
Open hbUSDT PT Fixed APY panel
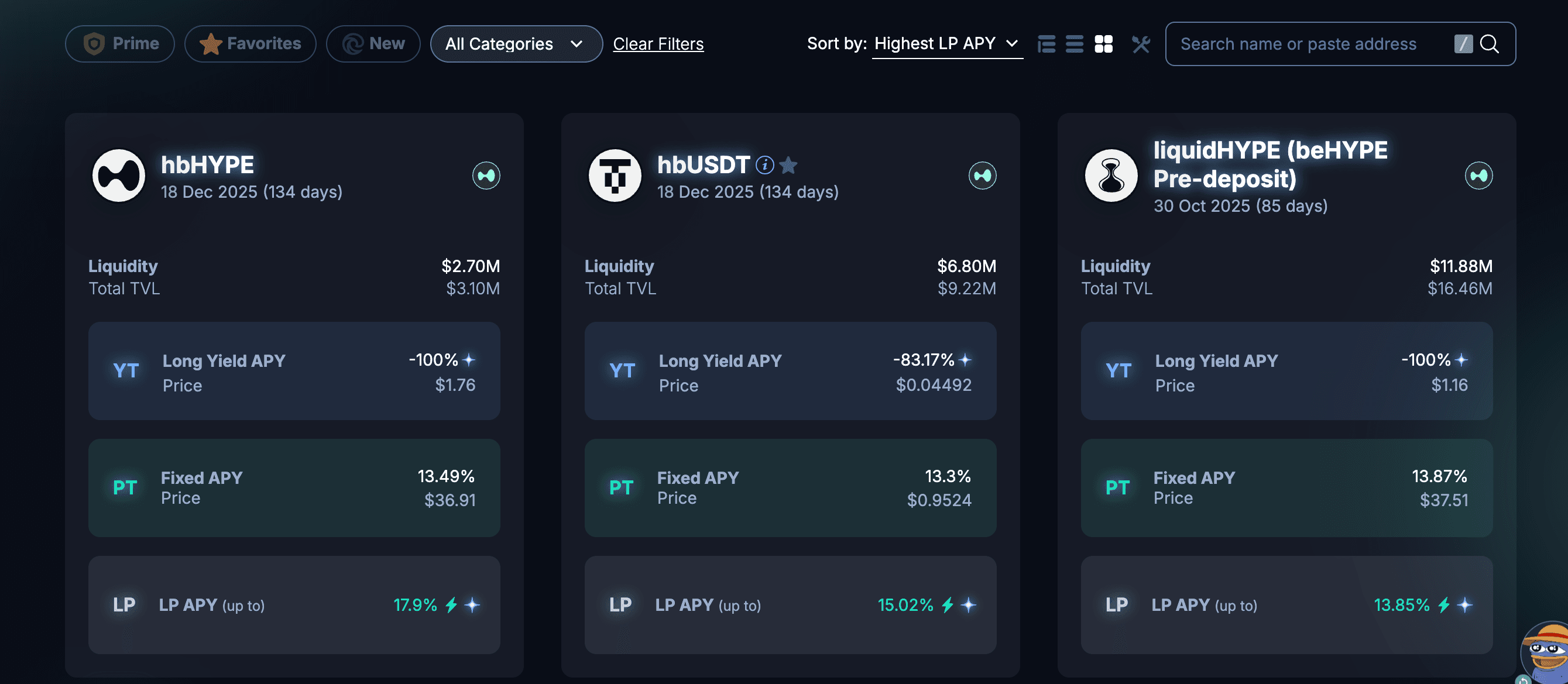click(x=790, y=488)
